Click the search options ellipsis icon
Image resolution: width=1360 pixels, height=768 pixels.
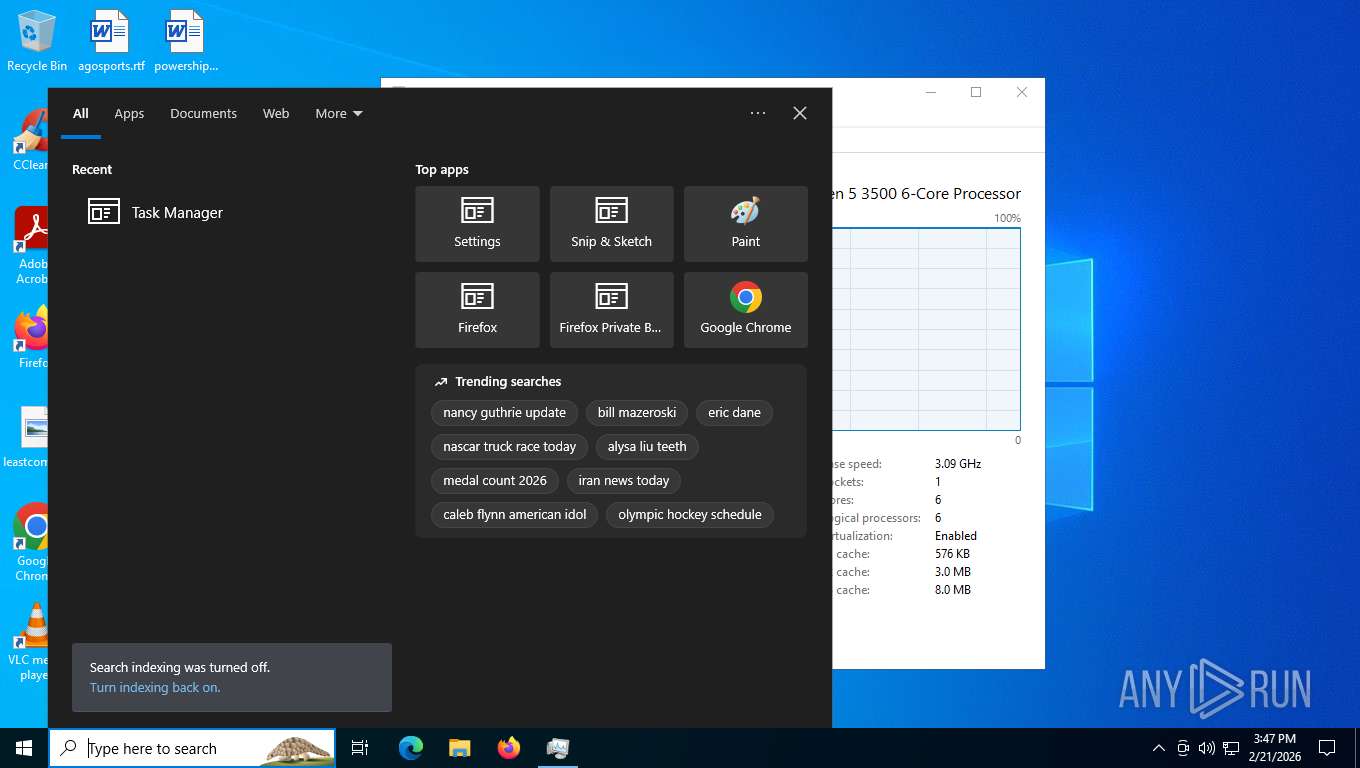click(758, 113)
